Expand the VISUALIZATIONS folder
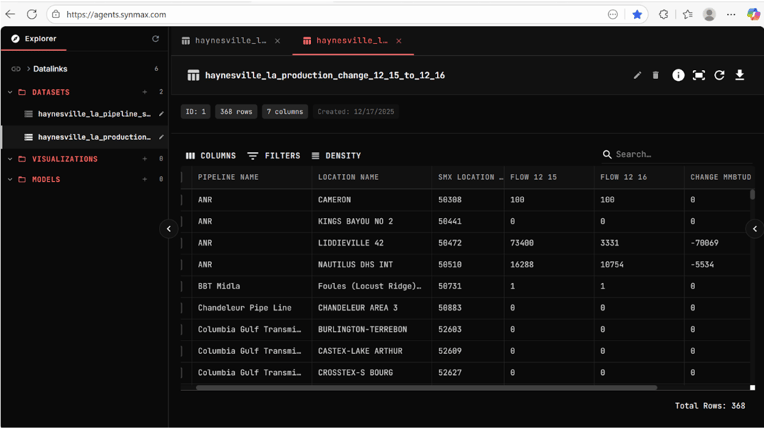Image resolution: width=764 pixels, height=429 pixels. click(x=10, y=158)
